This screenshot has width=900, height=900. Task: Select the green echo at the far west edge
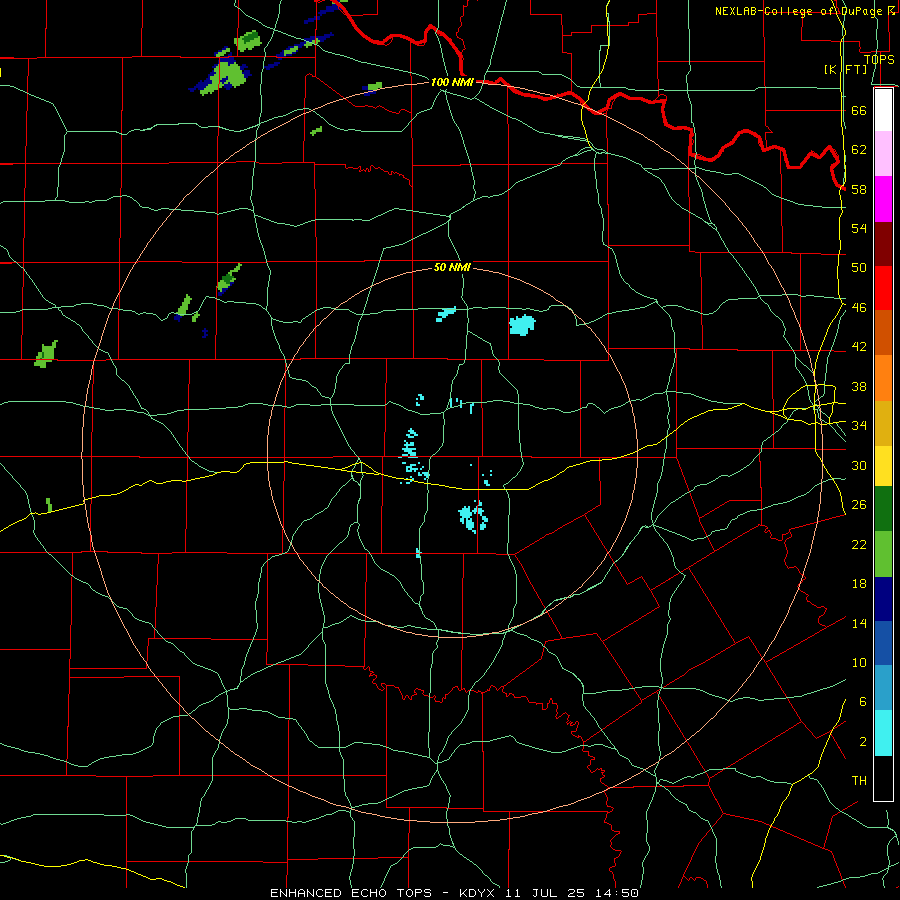pyautogui.click(x=46, y=354)
